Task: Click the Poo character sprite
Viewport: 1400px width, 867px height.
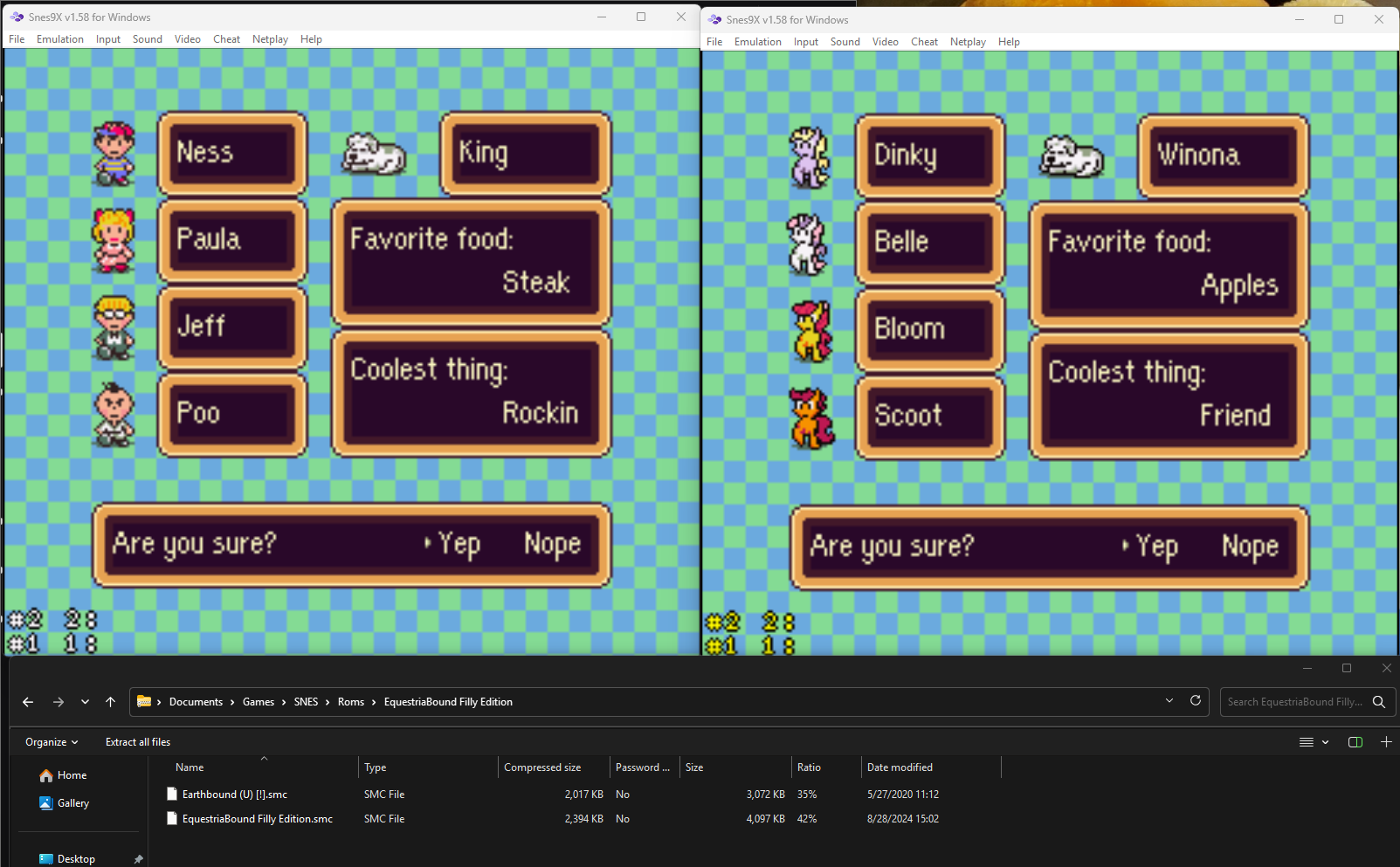Action: pos(114,415)
